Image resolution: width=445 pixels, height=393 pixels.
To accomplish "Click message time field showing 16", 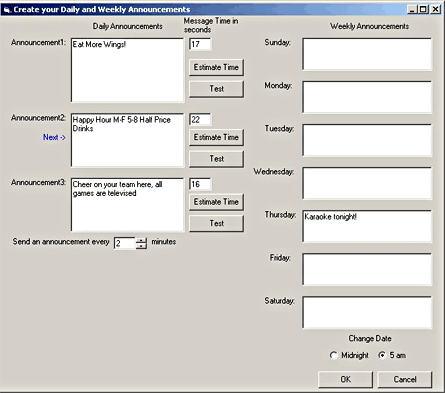I will pos(200,184).
